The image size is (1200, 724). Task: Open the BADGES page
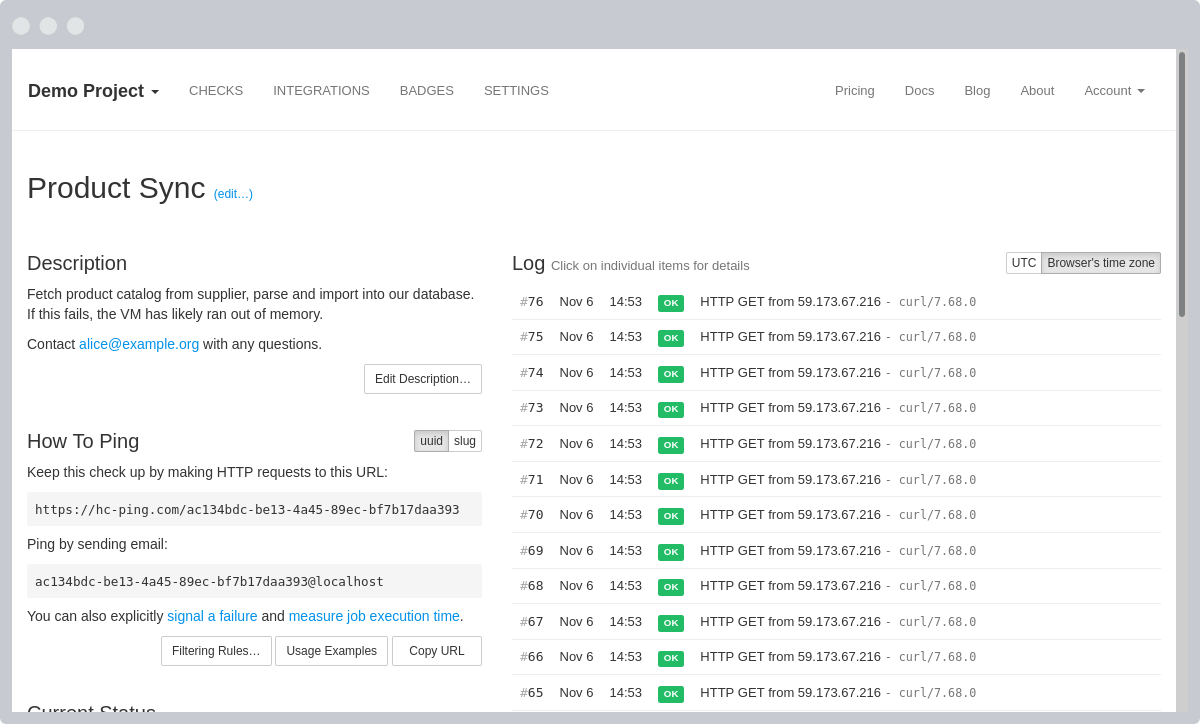click(426, 91)
